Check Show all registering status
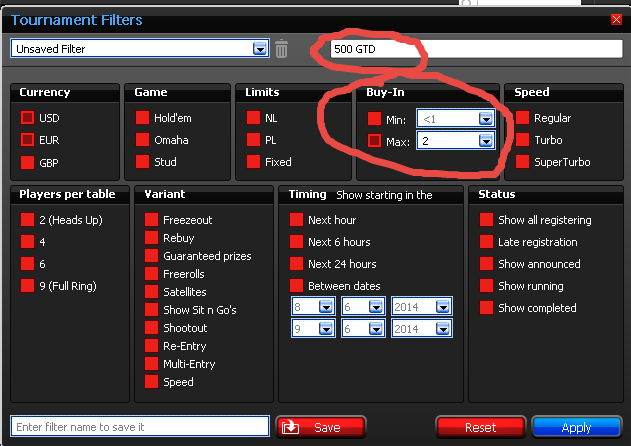The height and width of the screenshot is (446, 631). pos(486,220)
